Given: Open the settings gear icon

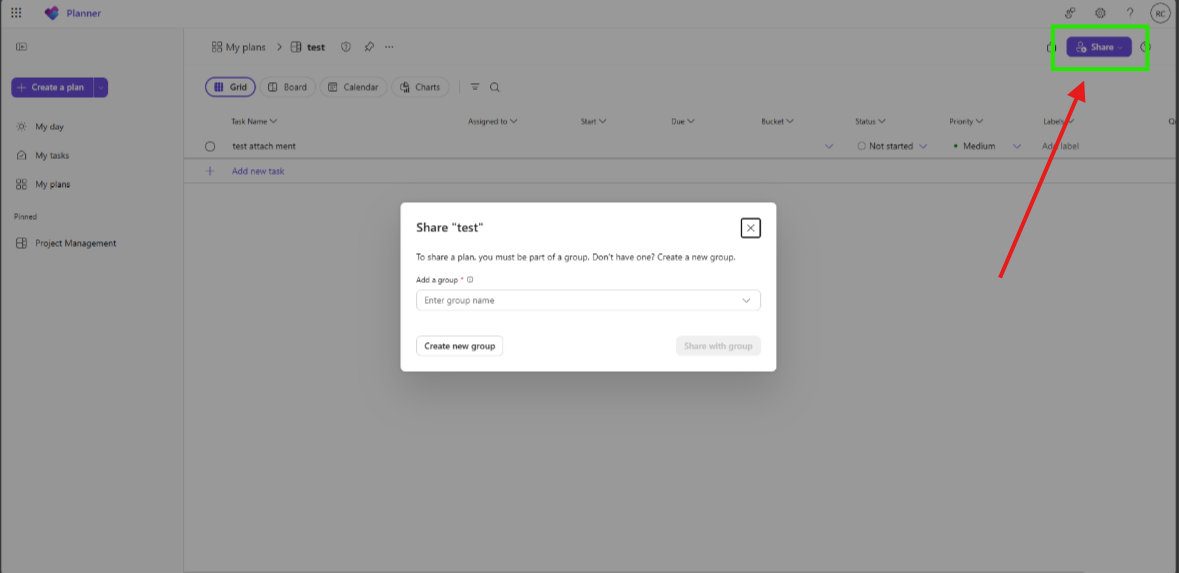Looking at the screenshot, I should 1100,13.
